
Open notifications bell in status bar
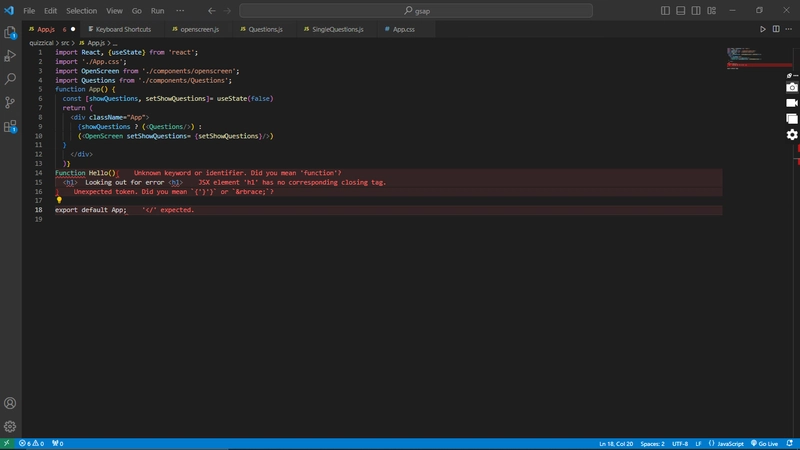[790, 443]
